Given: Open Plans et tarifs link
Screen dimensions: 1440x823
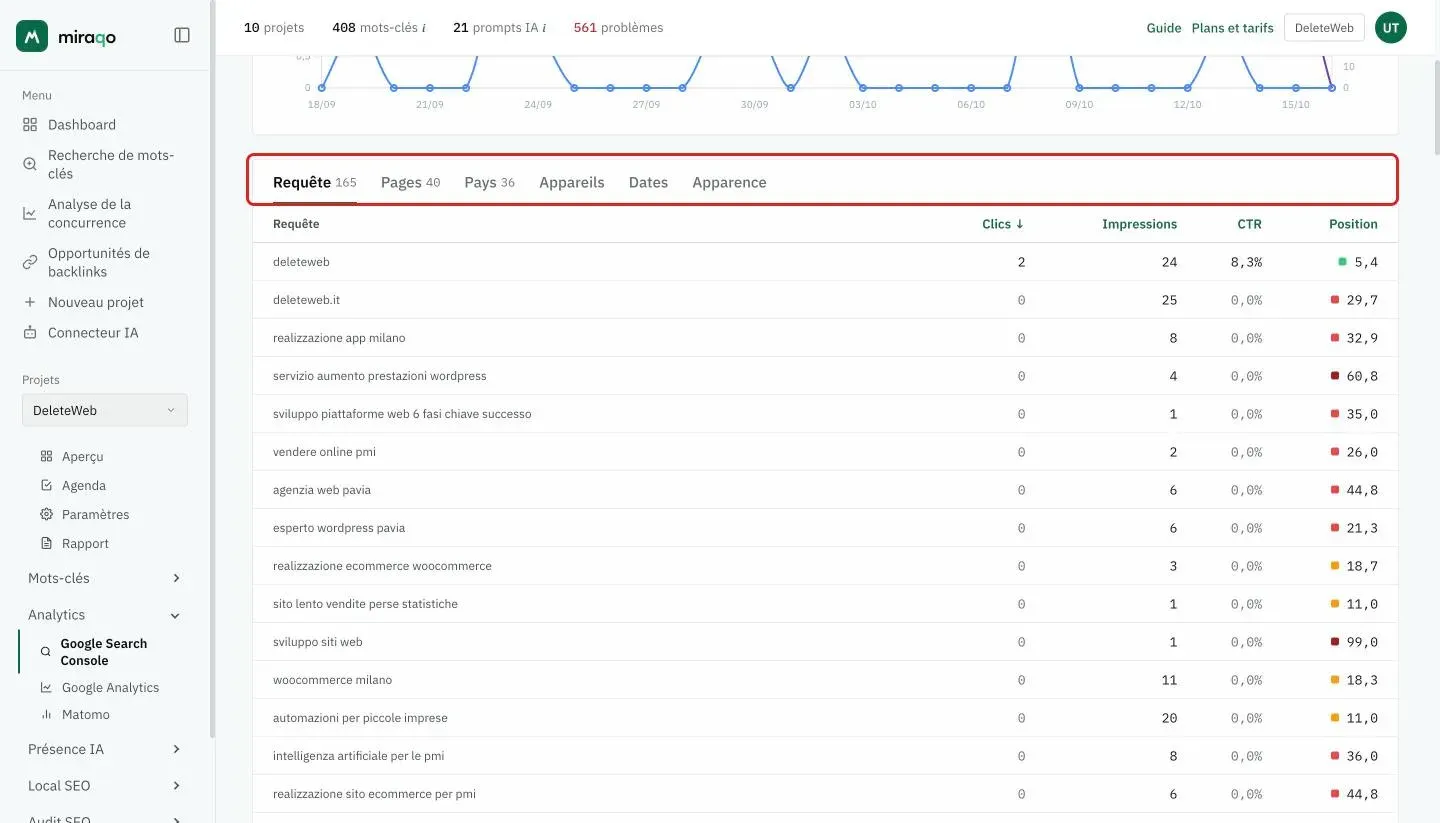Looking at the screenshot, I should (x=1233, y=28).
